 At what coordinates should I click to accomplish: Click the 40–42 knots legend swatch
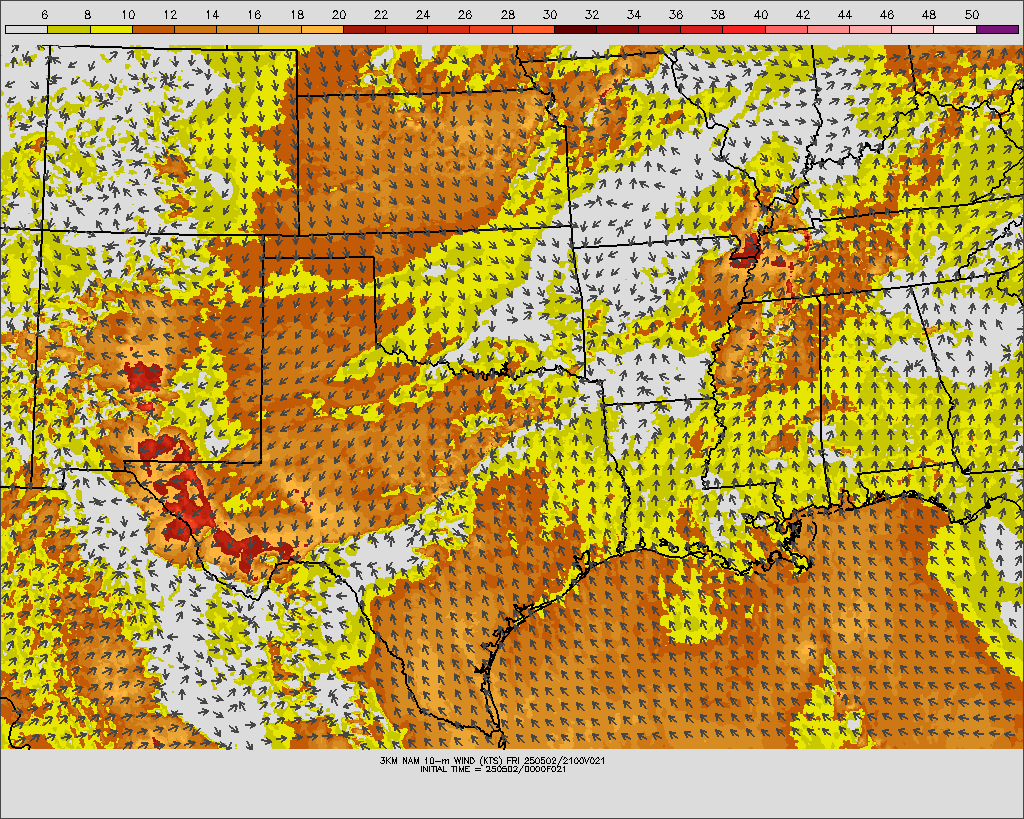[x=786, y=29]
